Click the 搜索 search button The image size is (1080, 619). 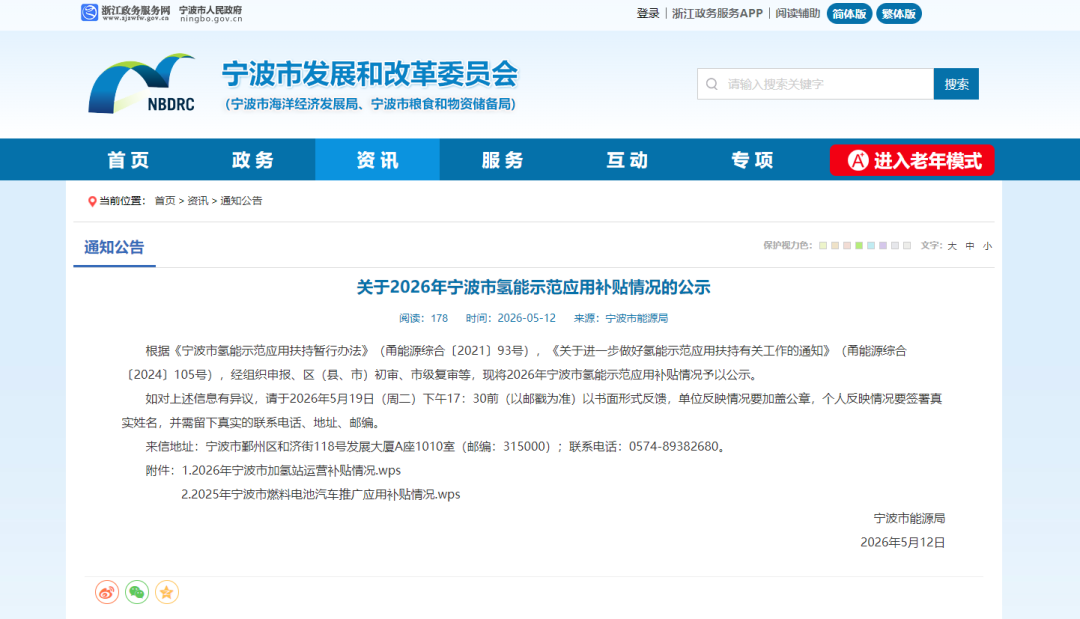tap(956, 84)
